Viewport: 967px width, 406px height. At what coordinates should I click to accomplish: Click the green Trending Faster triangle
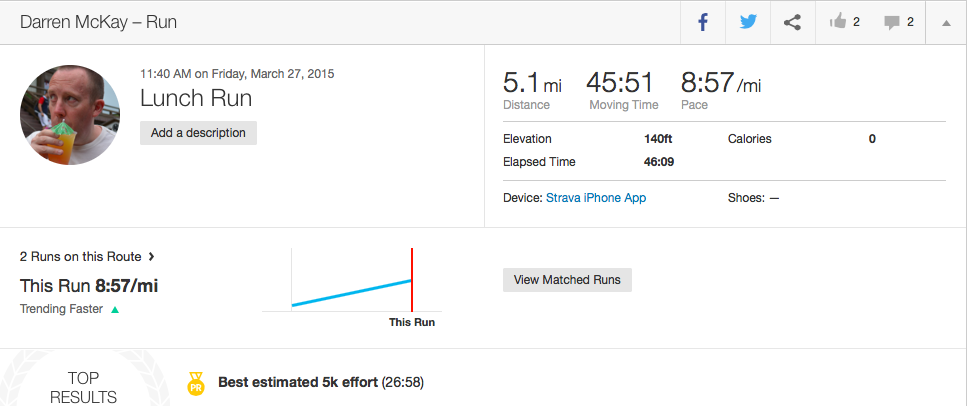tap(115, 310)
